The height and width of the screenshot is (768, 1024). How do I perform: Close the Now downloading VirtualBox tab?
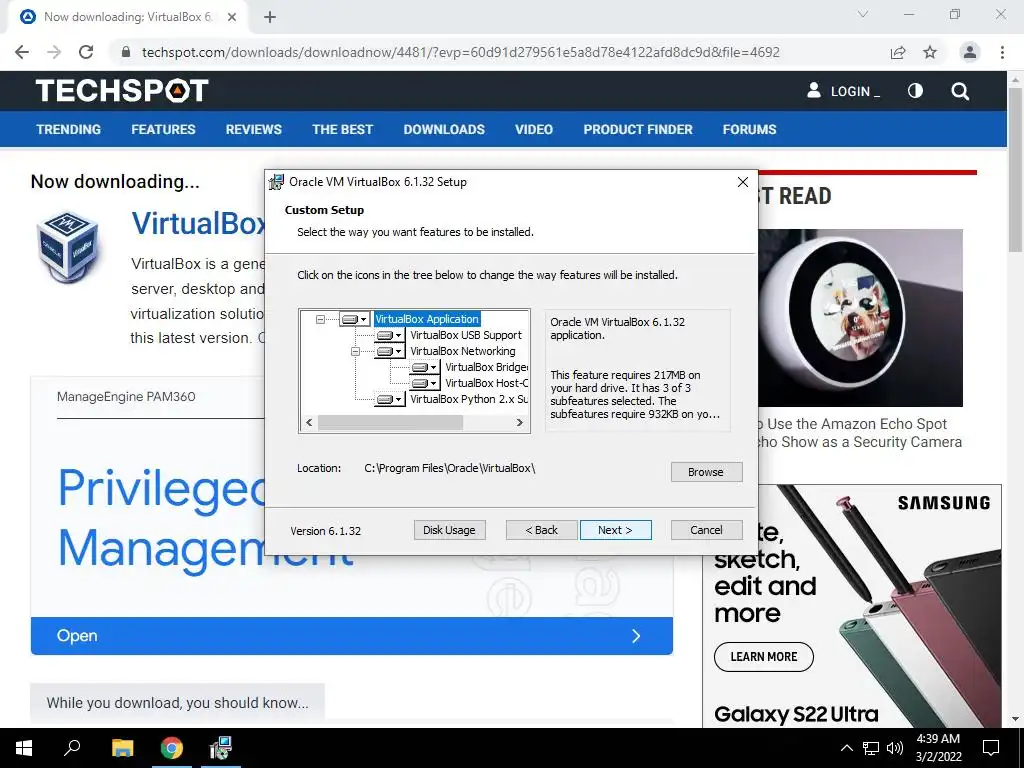(x=232, y=17)
